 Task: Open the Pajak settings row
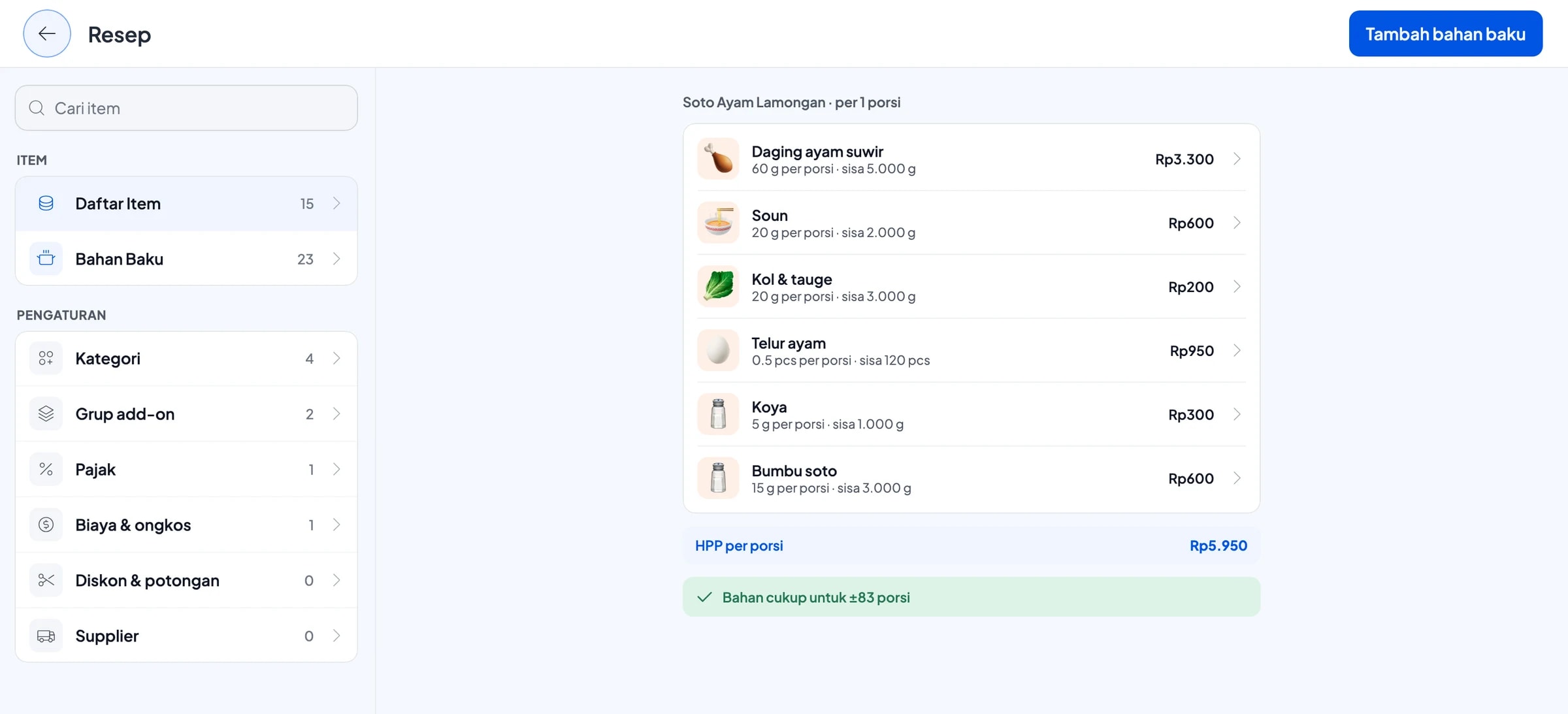(186, 469)
